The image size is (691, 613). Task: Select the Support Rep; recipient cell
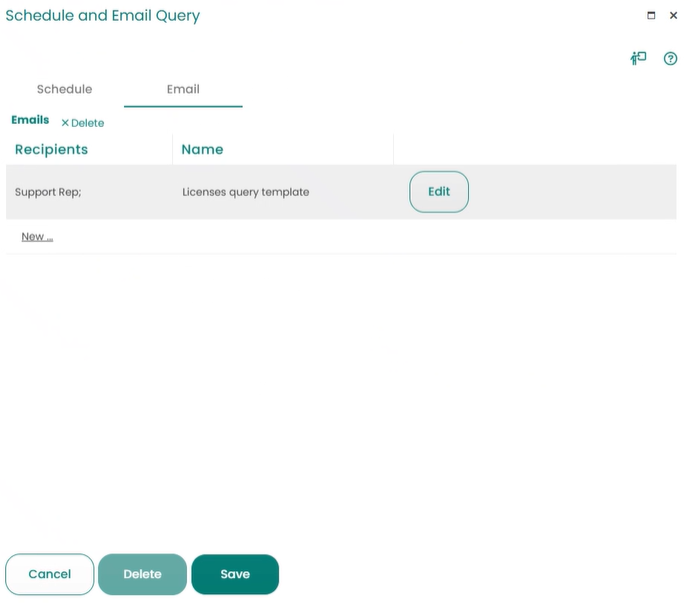(48, 192)
